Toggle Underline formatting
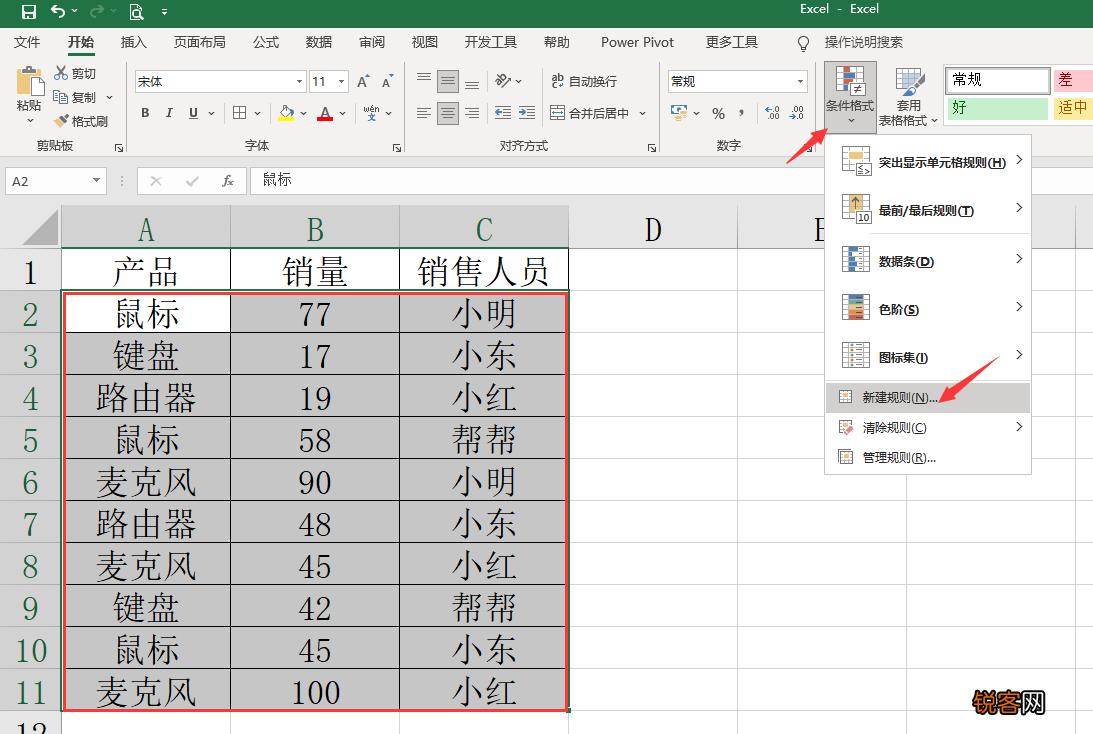Screen dimensions: 1093x734 (x=193, y=113)
